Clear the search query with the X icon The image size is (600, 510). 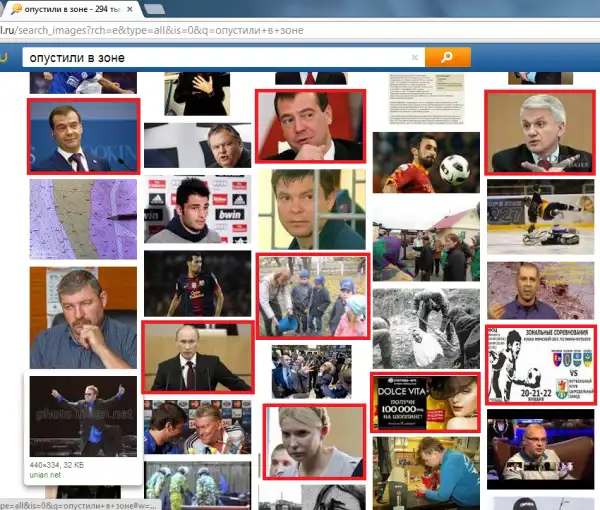point(414,58)
